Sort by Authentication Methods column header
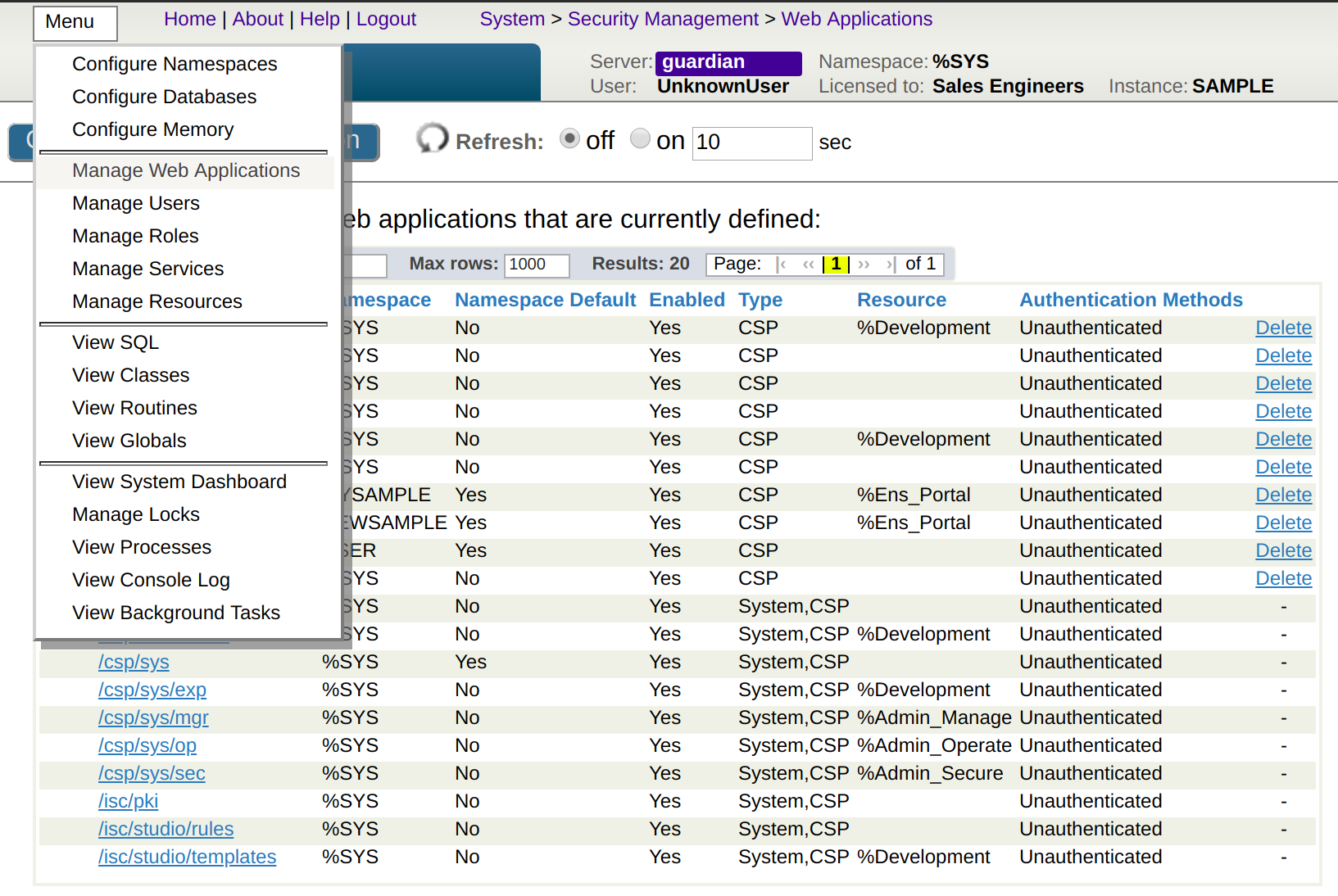This screenshot has height=896, width=1338. point(1130,300)
